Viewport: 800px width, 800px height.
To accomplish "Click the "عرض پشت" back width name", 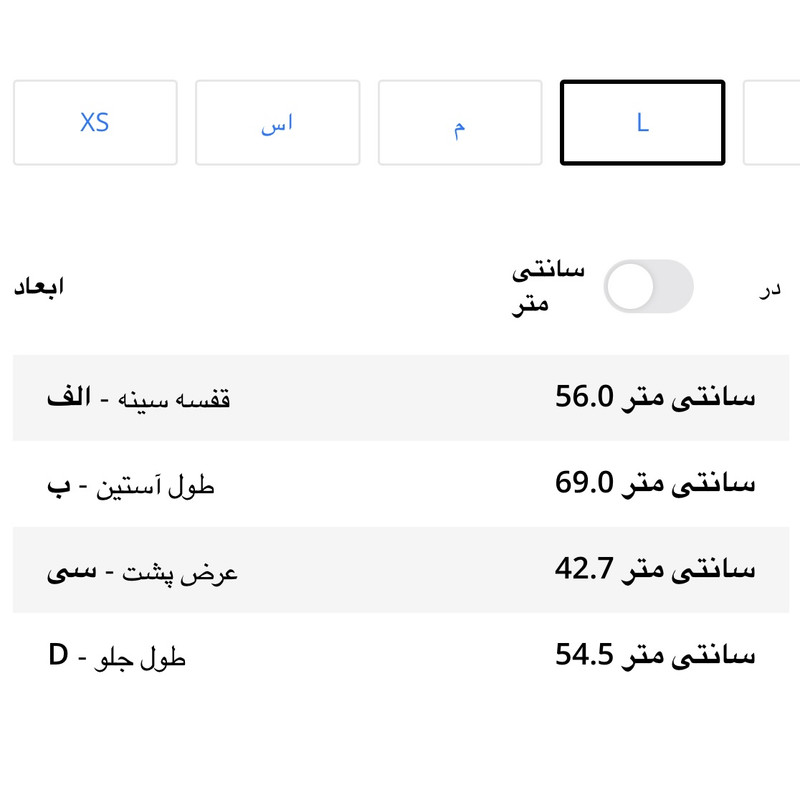I will tap(181, 573).
